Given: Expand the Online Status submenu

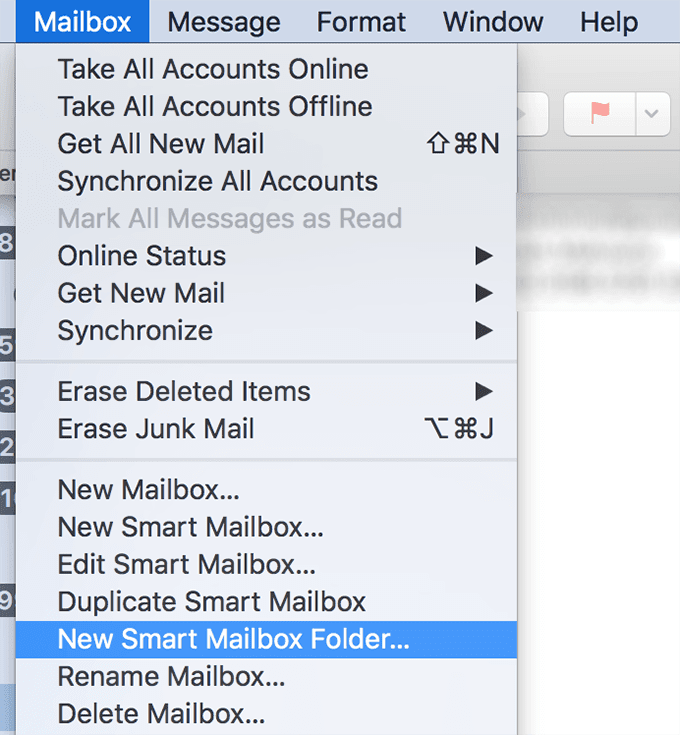Looking at the screenshot, I should tap(266, 256).
